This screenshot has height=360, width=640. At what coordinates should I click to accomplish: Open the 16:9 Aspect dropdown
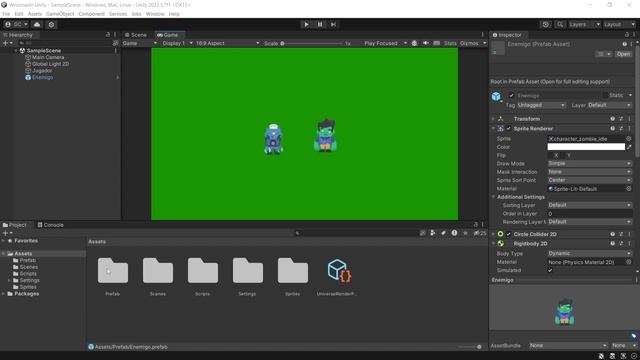click(x=227, y=43)
